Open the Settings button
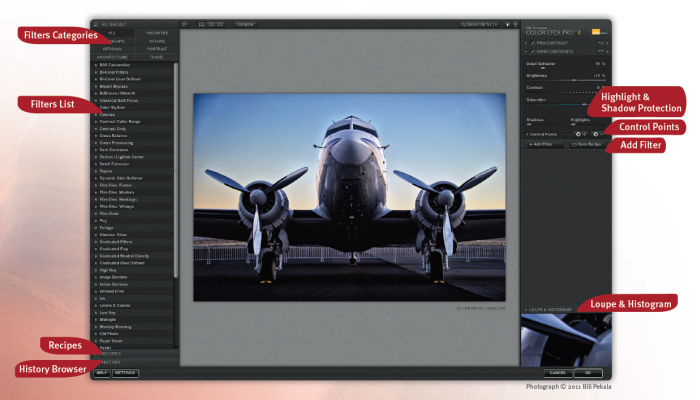 (125, 373)
